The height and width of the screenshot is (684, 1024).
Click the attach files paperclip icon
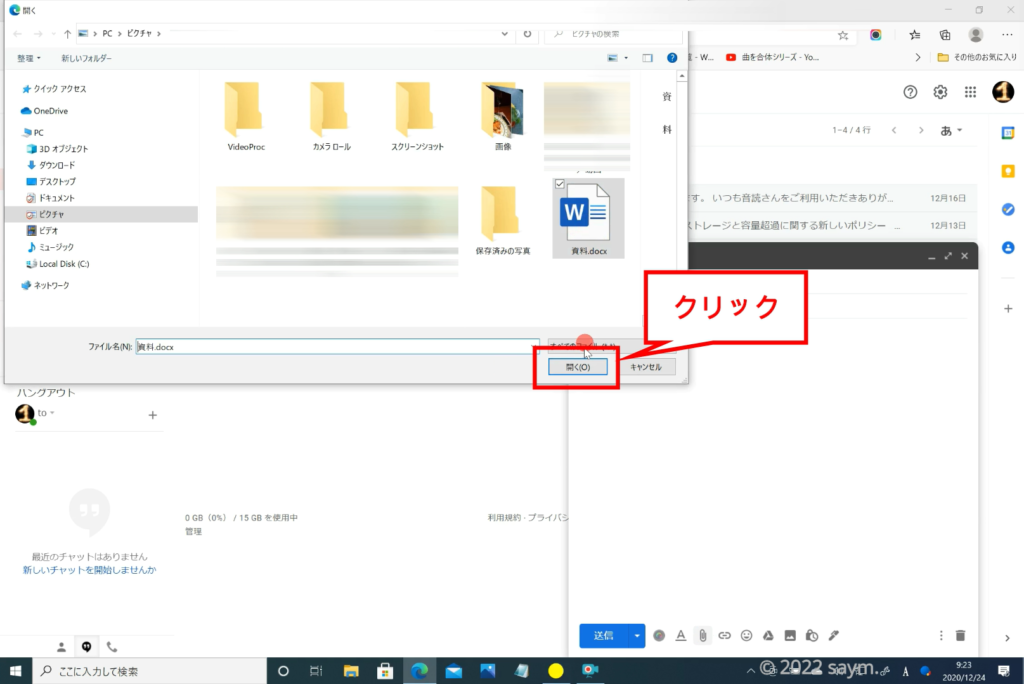[703, 635]
